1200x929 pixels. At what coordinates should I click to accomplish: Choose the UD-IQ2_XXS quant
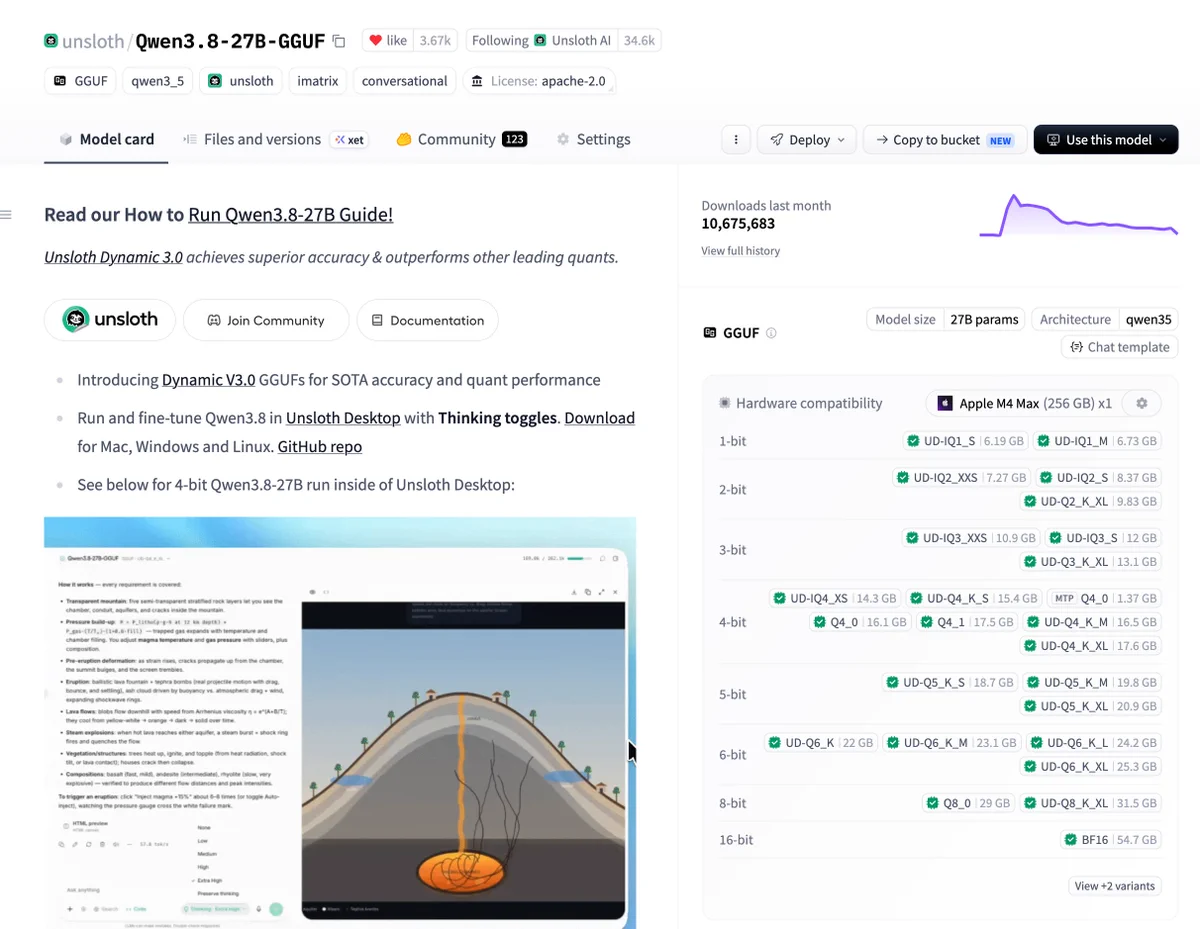pos(961,478)
